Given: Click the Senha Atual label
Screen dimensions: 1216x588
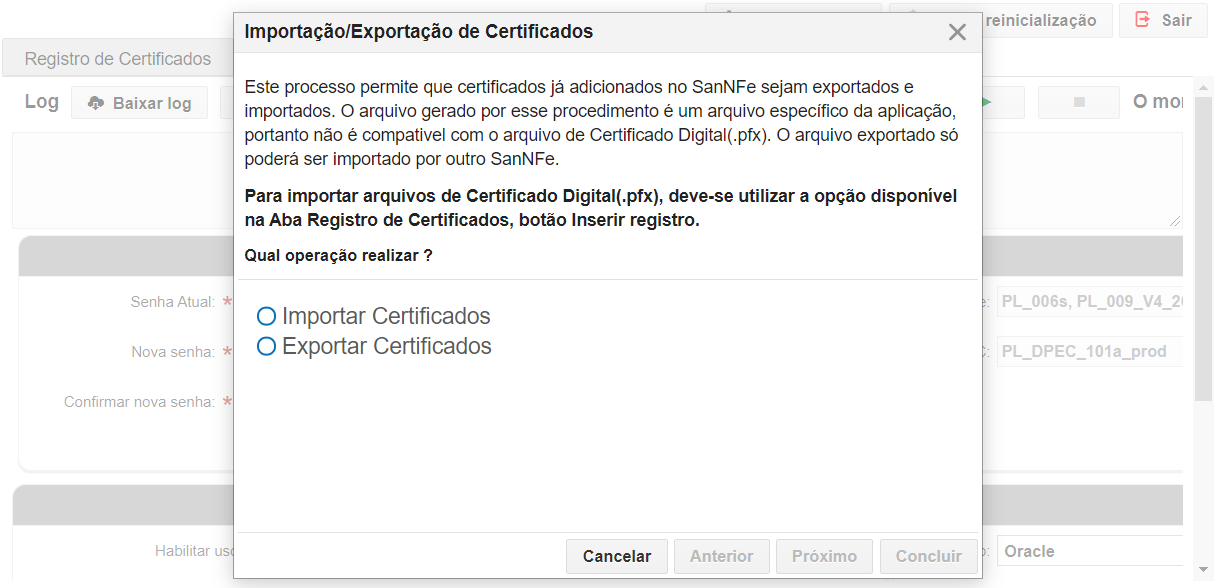Looking at the screenshot, I should [172, 302].
